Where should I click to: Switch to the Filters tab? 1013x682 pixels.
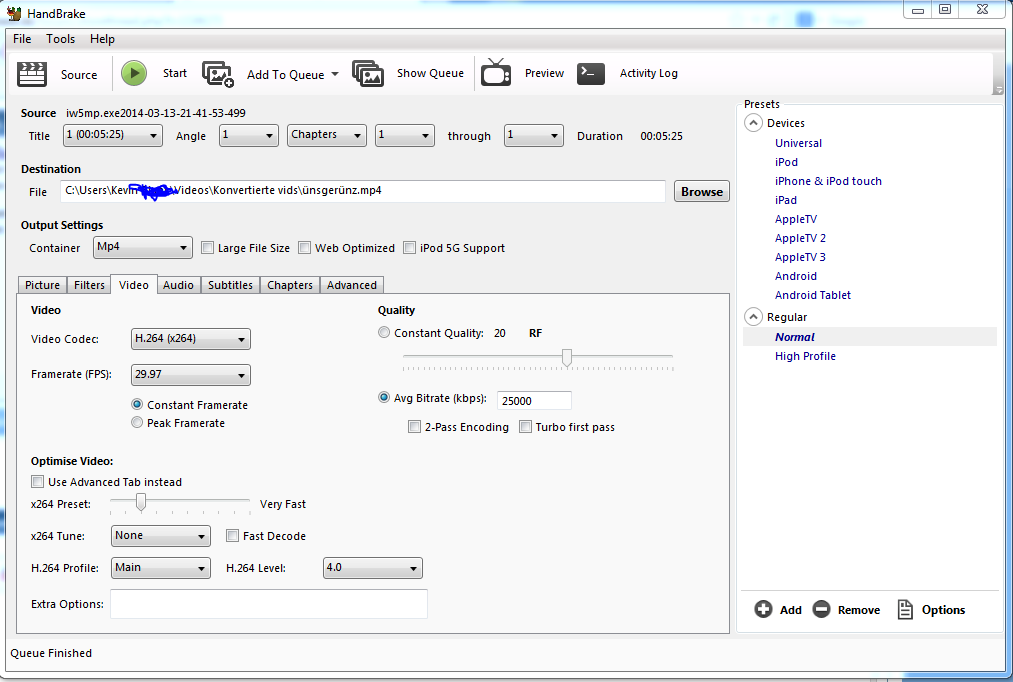(89, 285)
